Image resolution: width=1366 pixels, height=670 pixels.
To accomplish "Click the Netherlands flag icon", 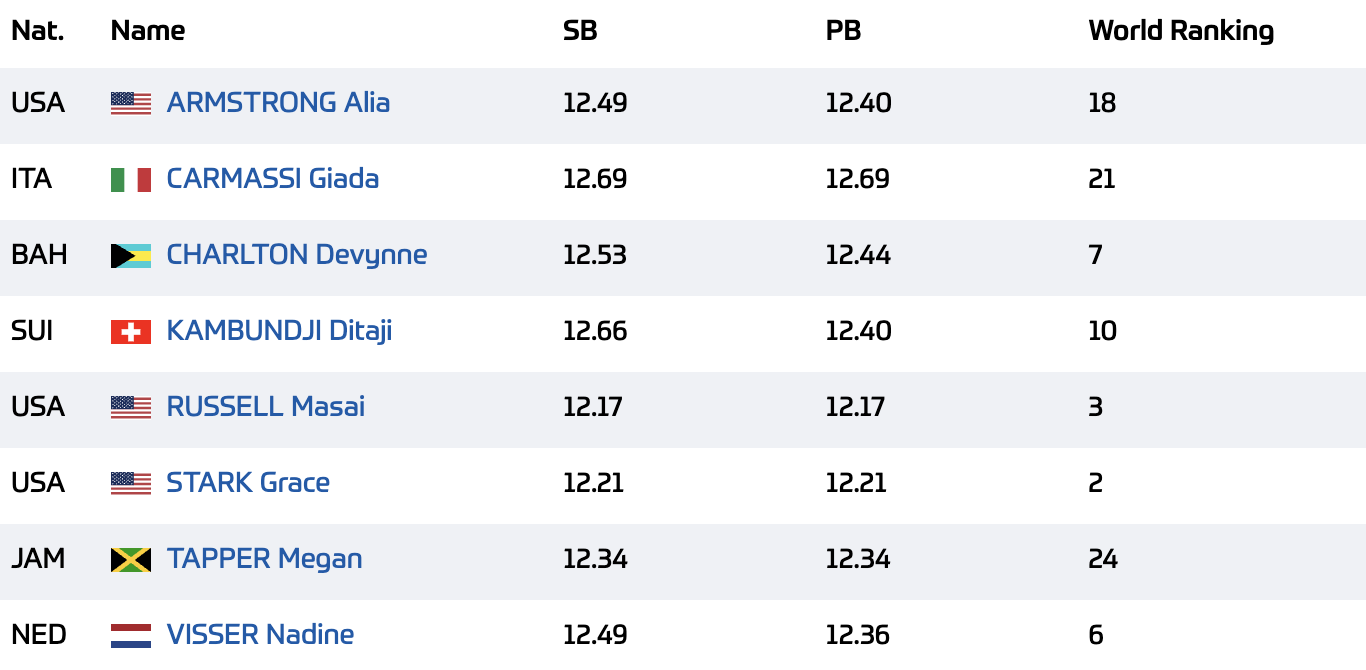I will (131, 636).
